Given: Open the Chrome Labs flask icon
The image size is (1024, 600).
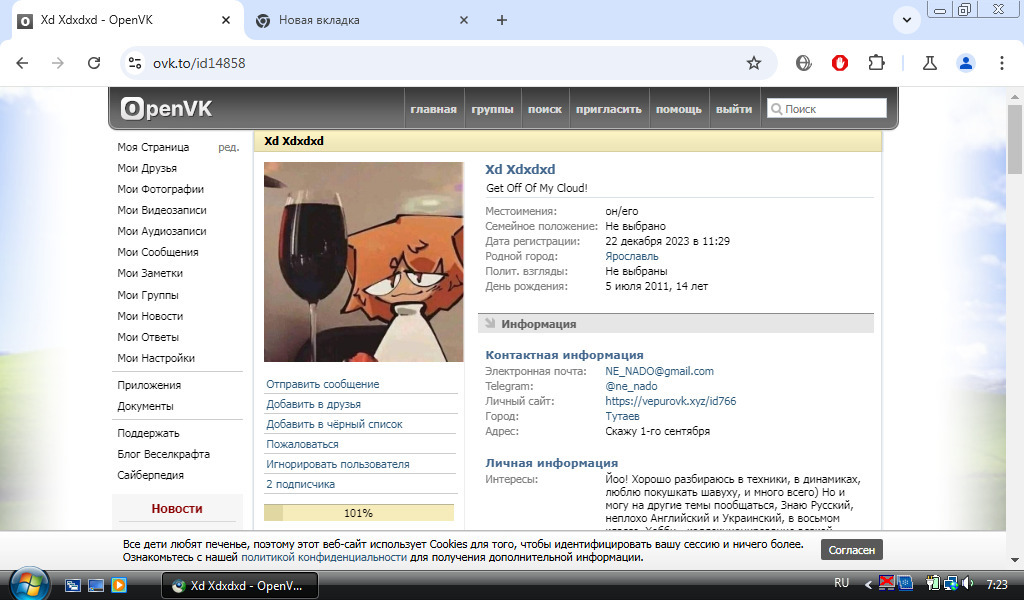Looking at the screenshot, I should (929, 63).
